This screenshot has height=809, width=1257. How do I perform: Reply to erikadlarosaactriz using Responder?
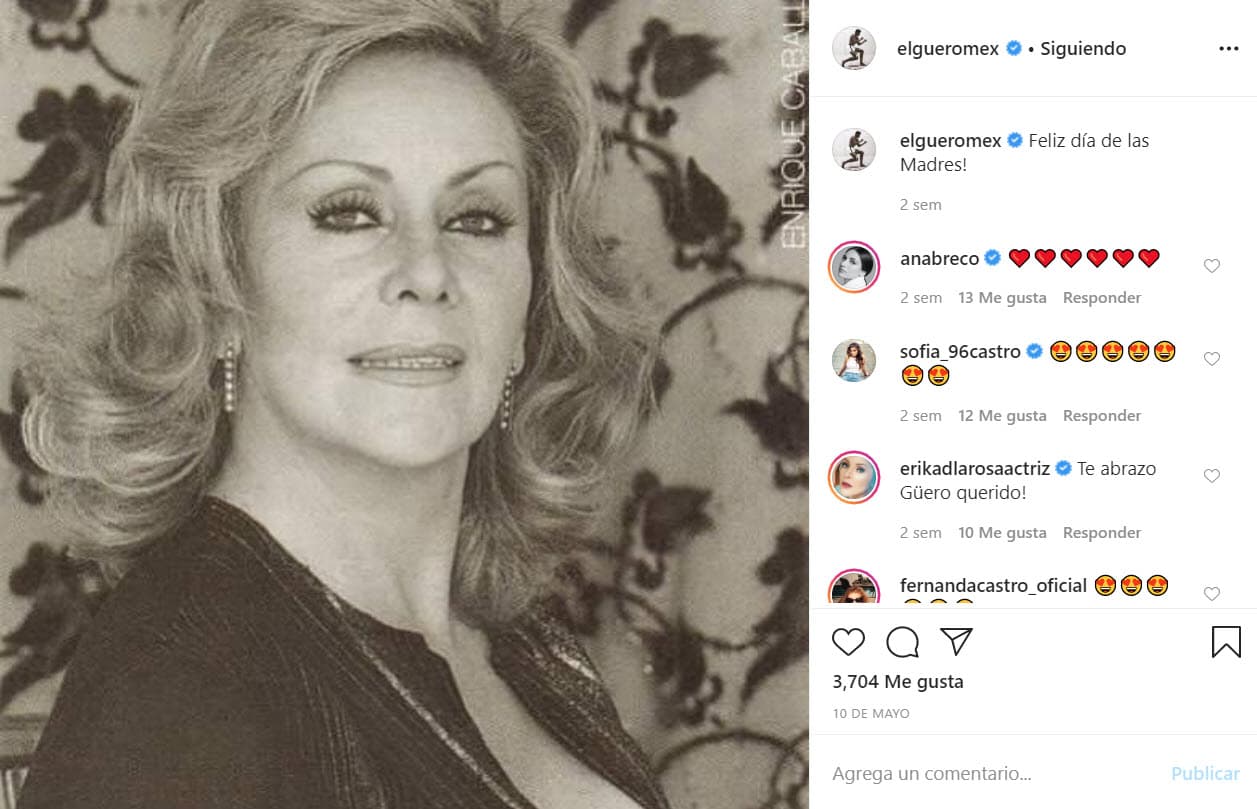coord(1101,532)
